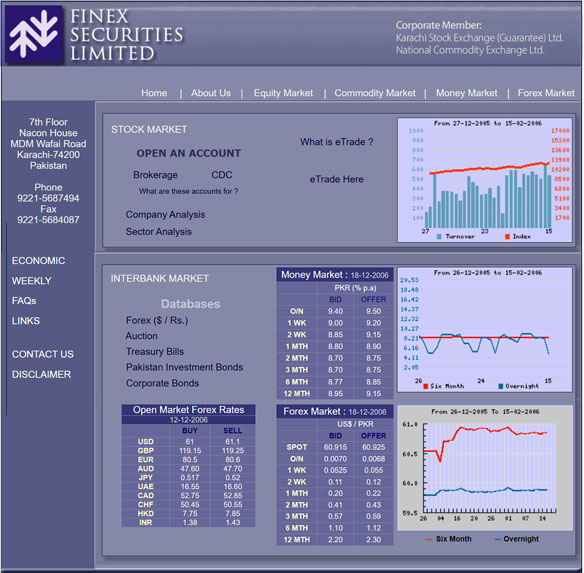Click the Money Market table header

coord(334,275)
